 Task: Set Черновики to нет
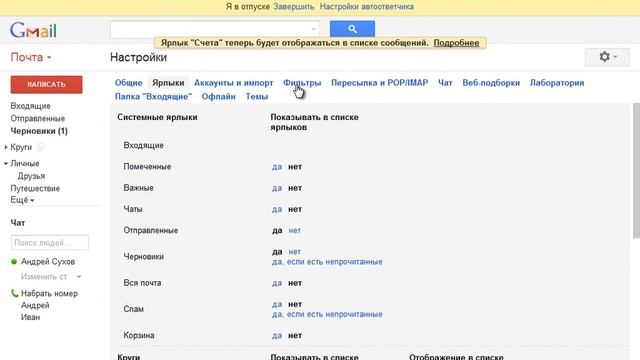click(x=295, y=252)
